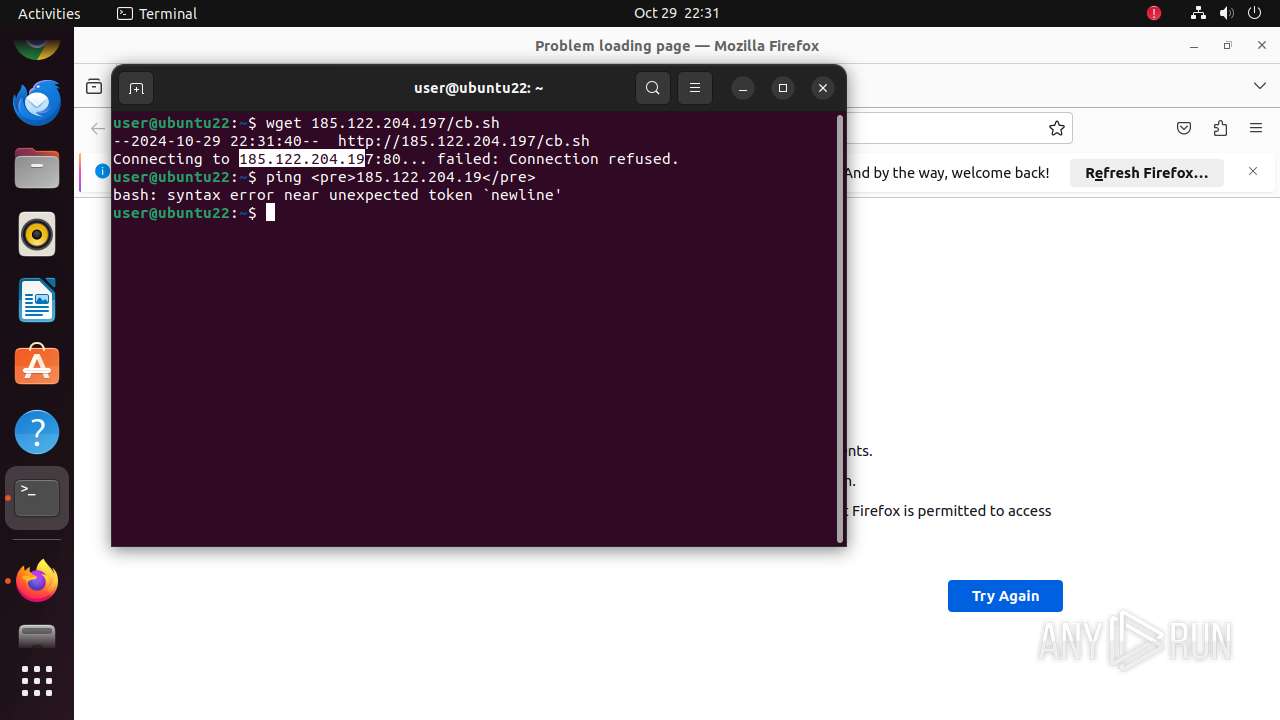Close the Terminal window
Image resolution: width=1280 pixels, height=720 pixels.
pos(823,88)
